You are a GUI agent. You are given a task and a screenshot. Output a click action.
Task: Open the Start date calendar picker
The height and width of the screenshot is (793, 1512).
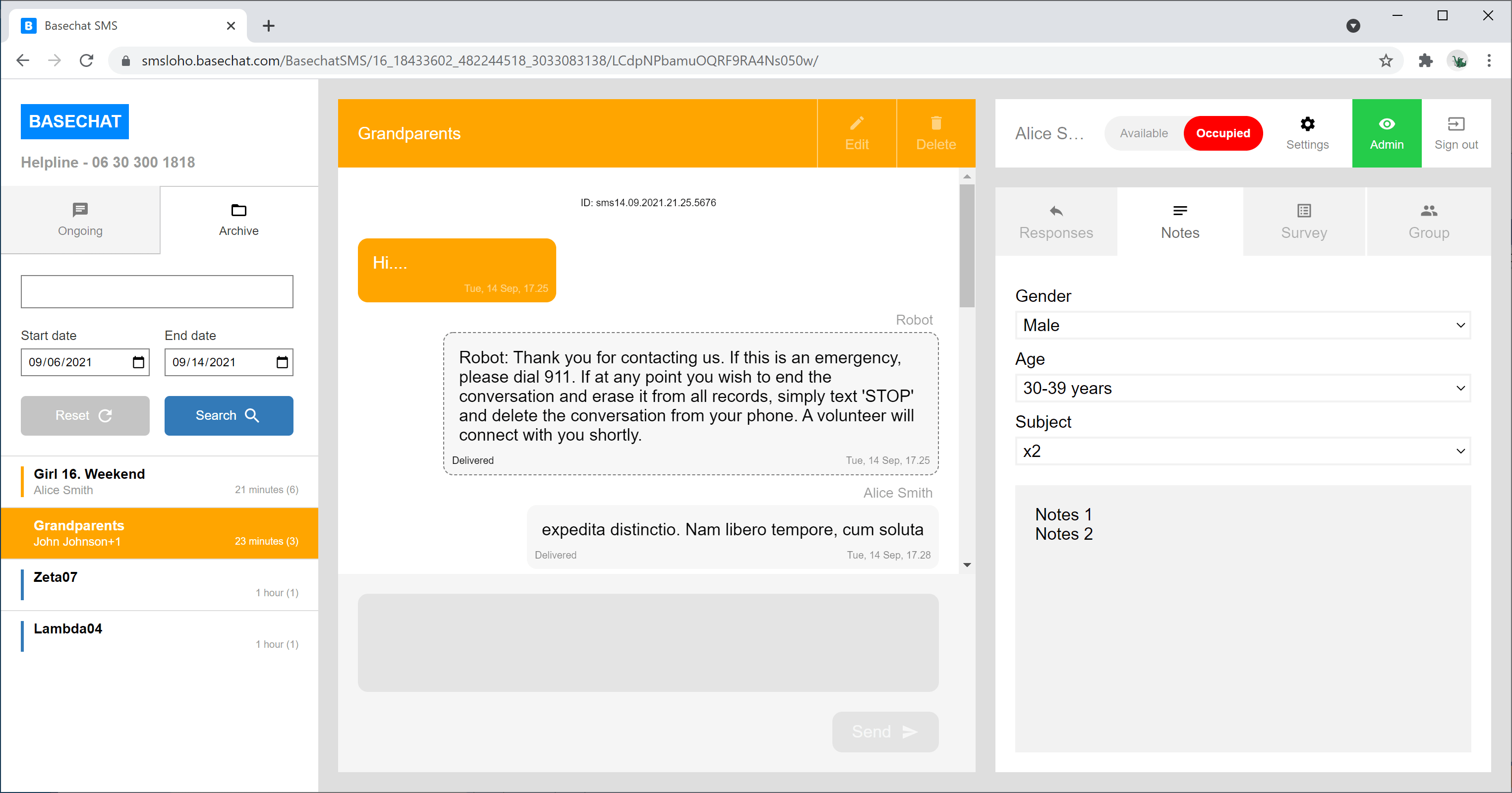click(x=138, y=362)
